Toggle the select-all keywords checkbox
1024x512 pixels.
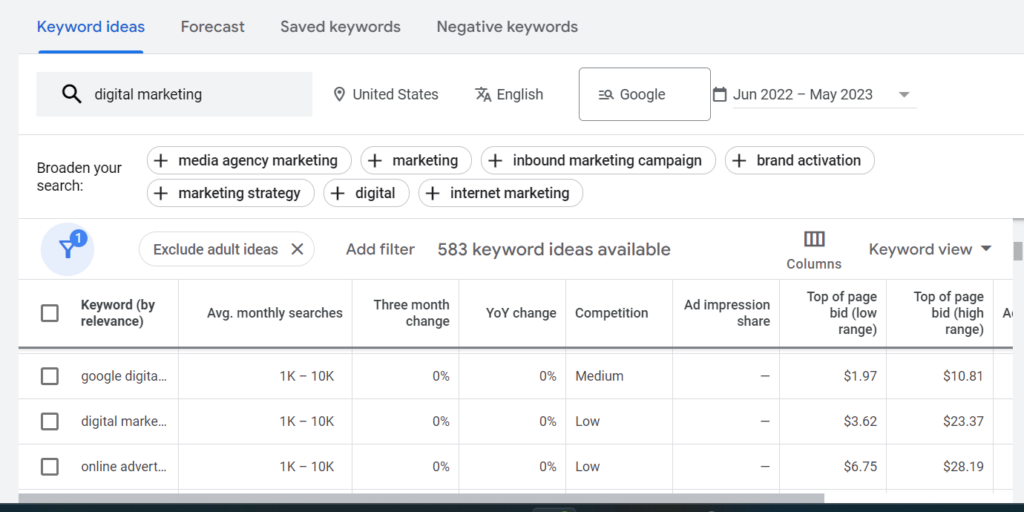tap(50, 313)
